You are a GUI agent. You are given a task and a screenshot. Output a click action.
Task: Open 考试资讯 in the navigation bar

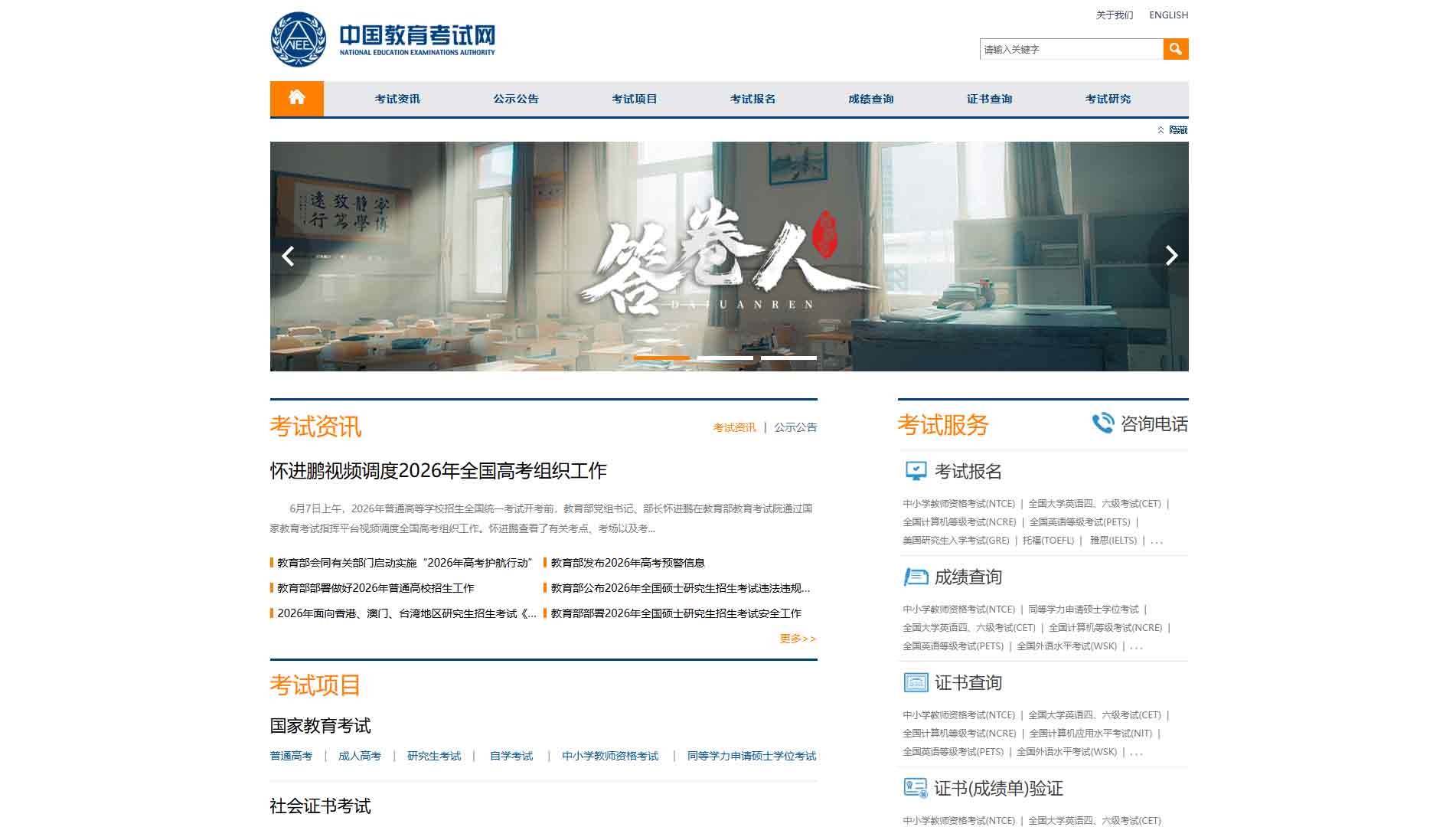tap(397, 99)
